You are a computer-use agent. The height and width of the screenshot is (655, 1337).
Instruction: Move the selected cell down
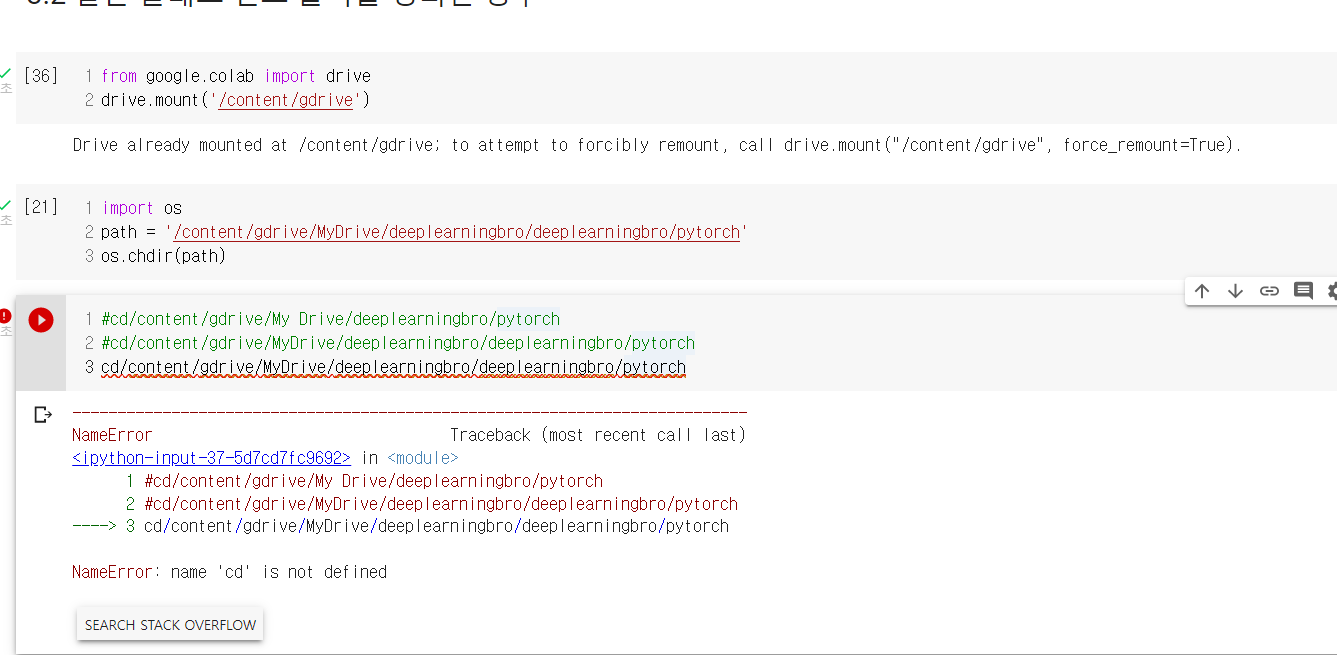tap(1235, 291)
